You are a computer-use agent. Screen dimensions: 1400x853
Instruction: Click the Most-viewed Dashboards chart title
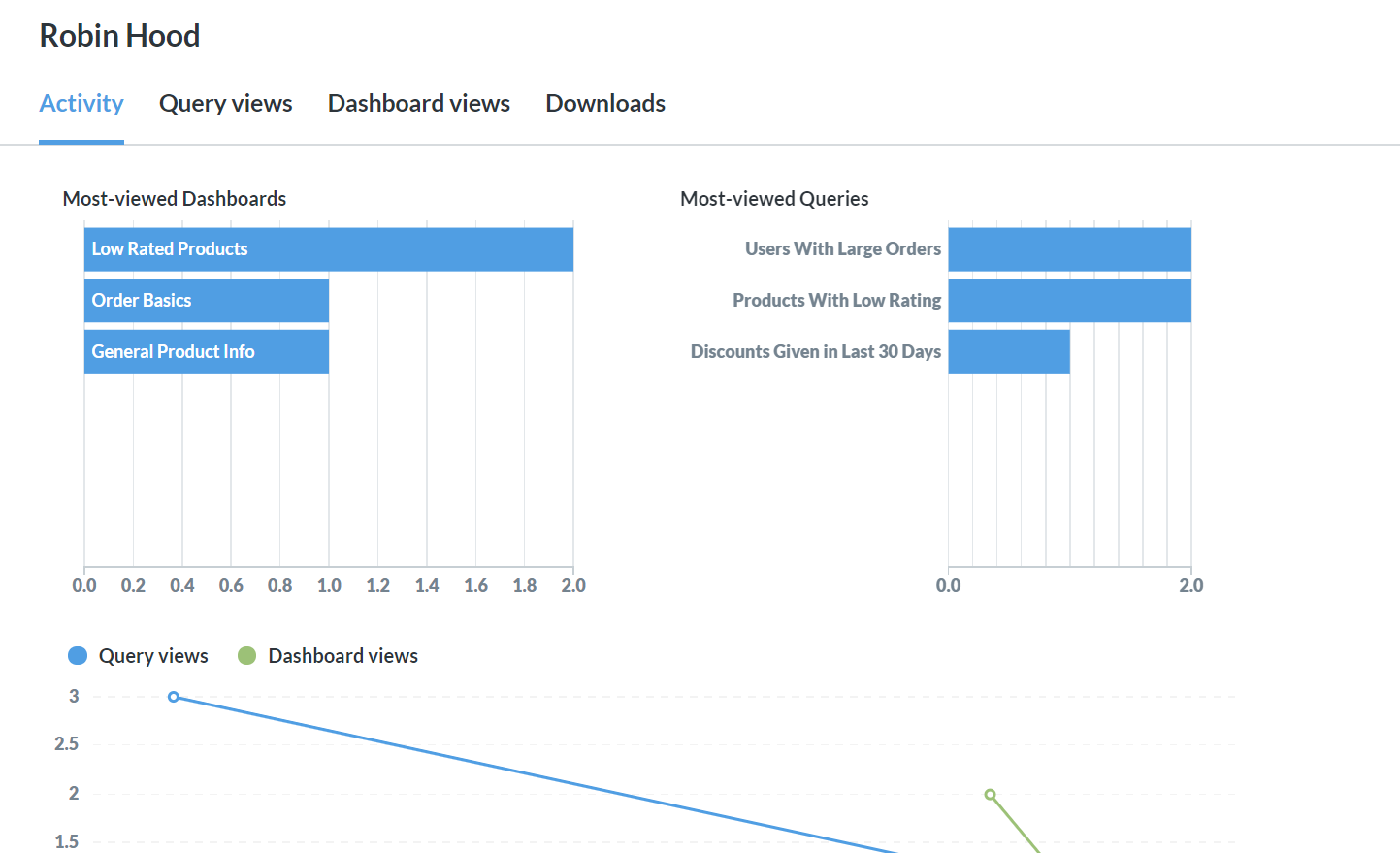175,199
